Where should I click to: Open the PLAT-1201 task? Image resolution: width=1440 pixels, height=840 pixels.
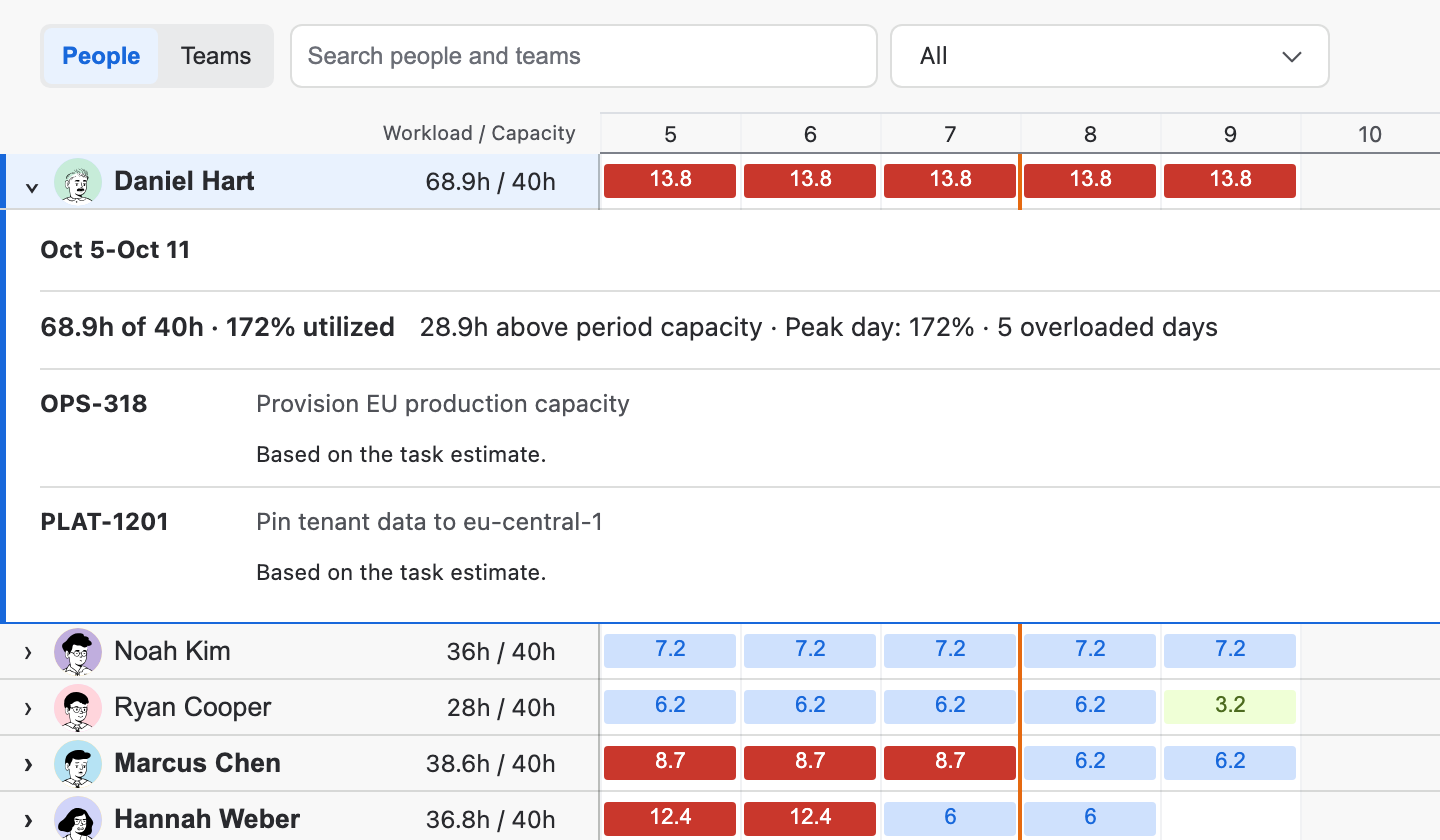click(104, 522)
